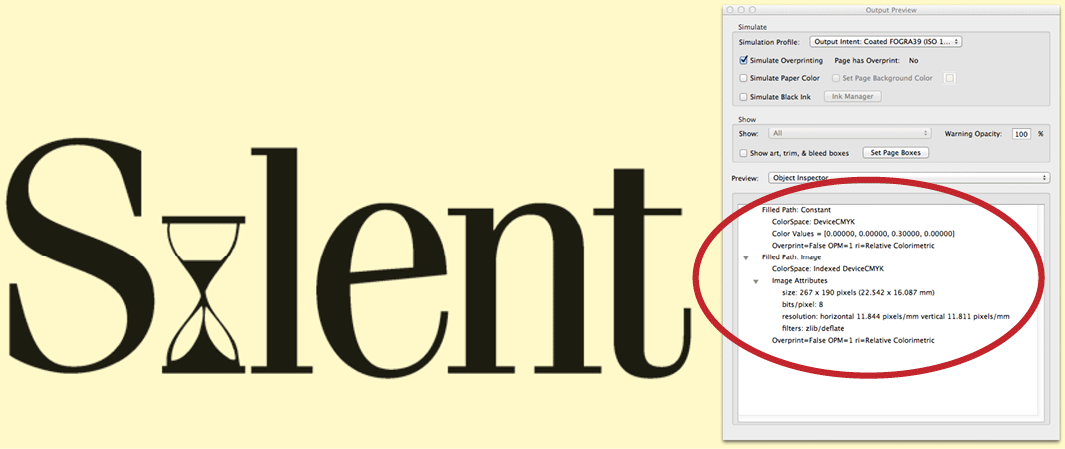Viewport: 1065px width, 449px height.
Task: Collapse the Image Attributes node
Action: pyautogui.click(x=757, y=281)
